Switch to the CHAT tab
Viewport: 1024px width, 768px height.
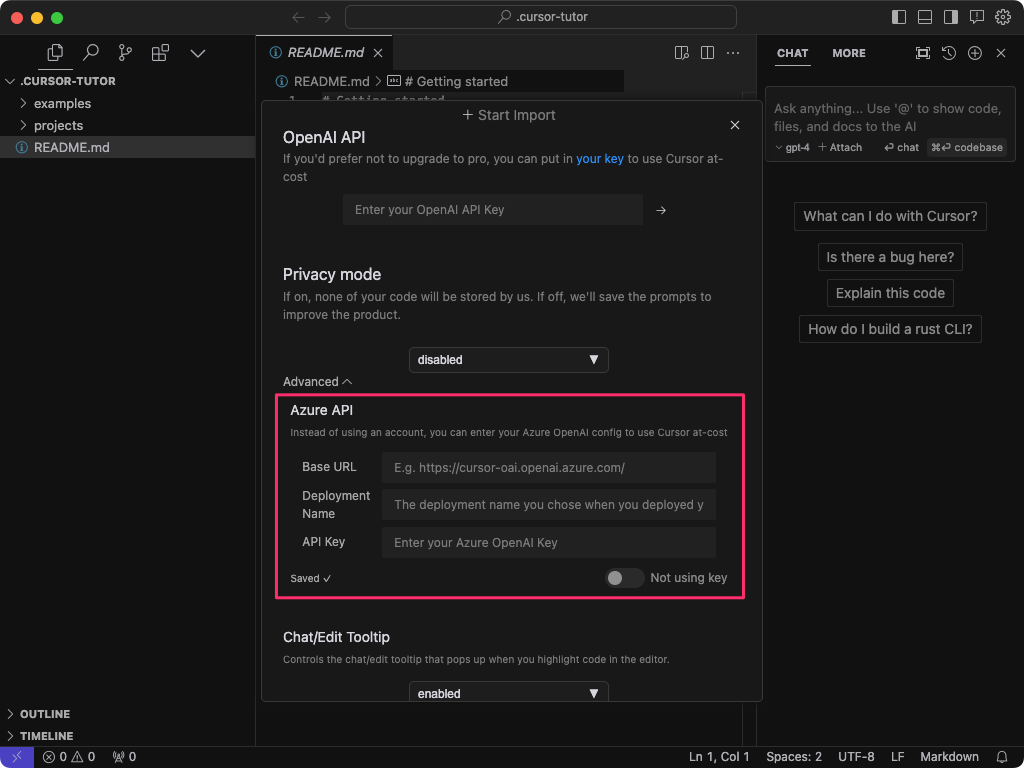(x=792, y=53)
